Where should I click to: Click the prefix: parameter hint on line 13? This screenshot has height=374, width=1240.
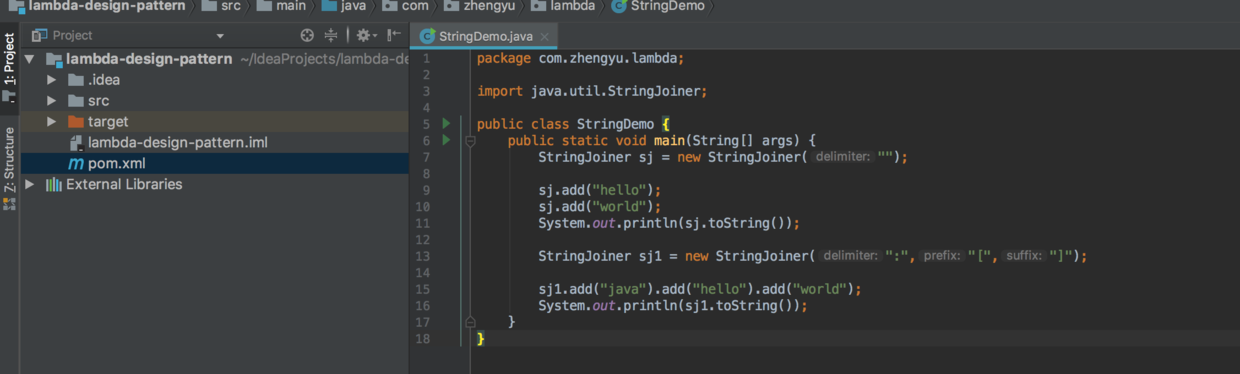pyautogui.click(x=941, y=256)
